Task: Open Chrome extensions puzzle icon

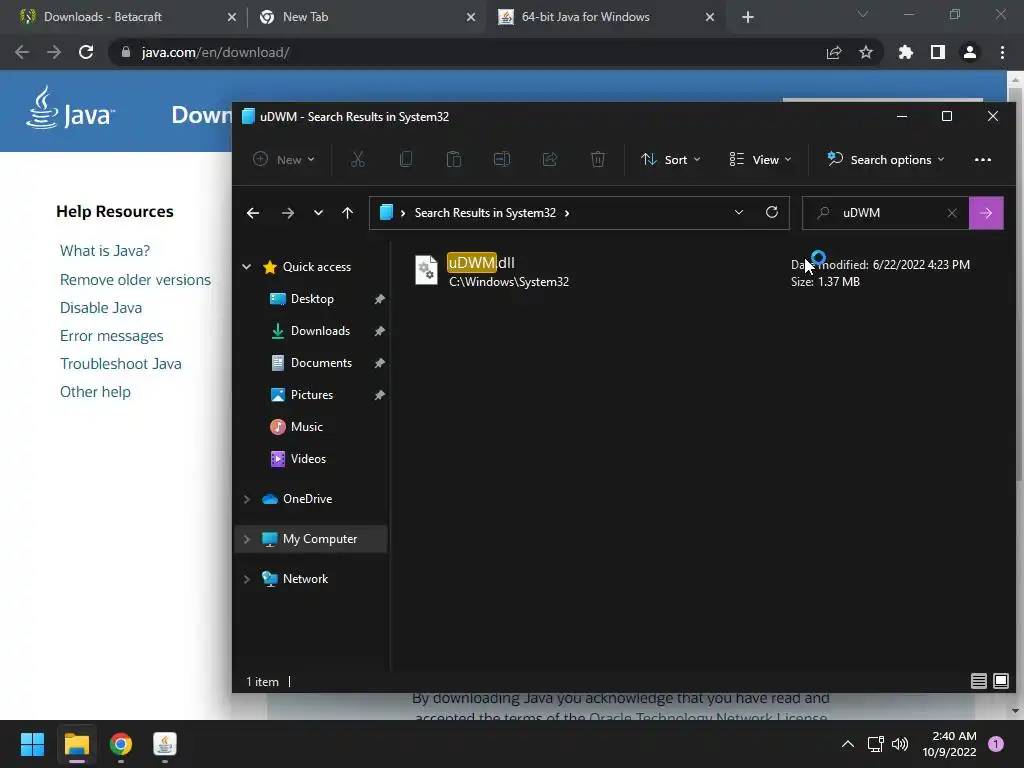Action: [905, 52]
